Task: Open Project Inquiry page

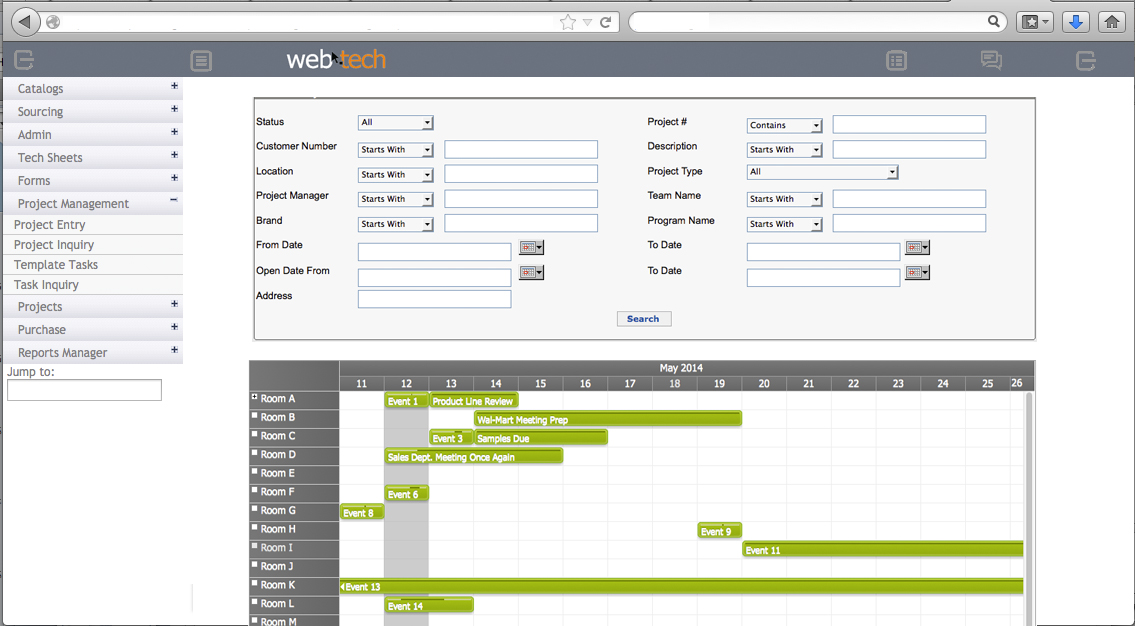Action: pyautogui.click(x=54, y=245)
